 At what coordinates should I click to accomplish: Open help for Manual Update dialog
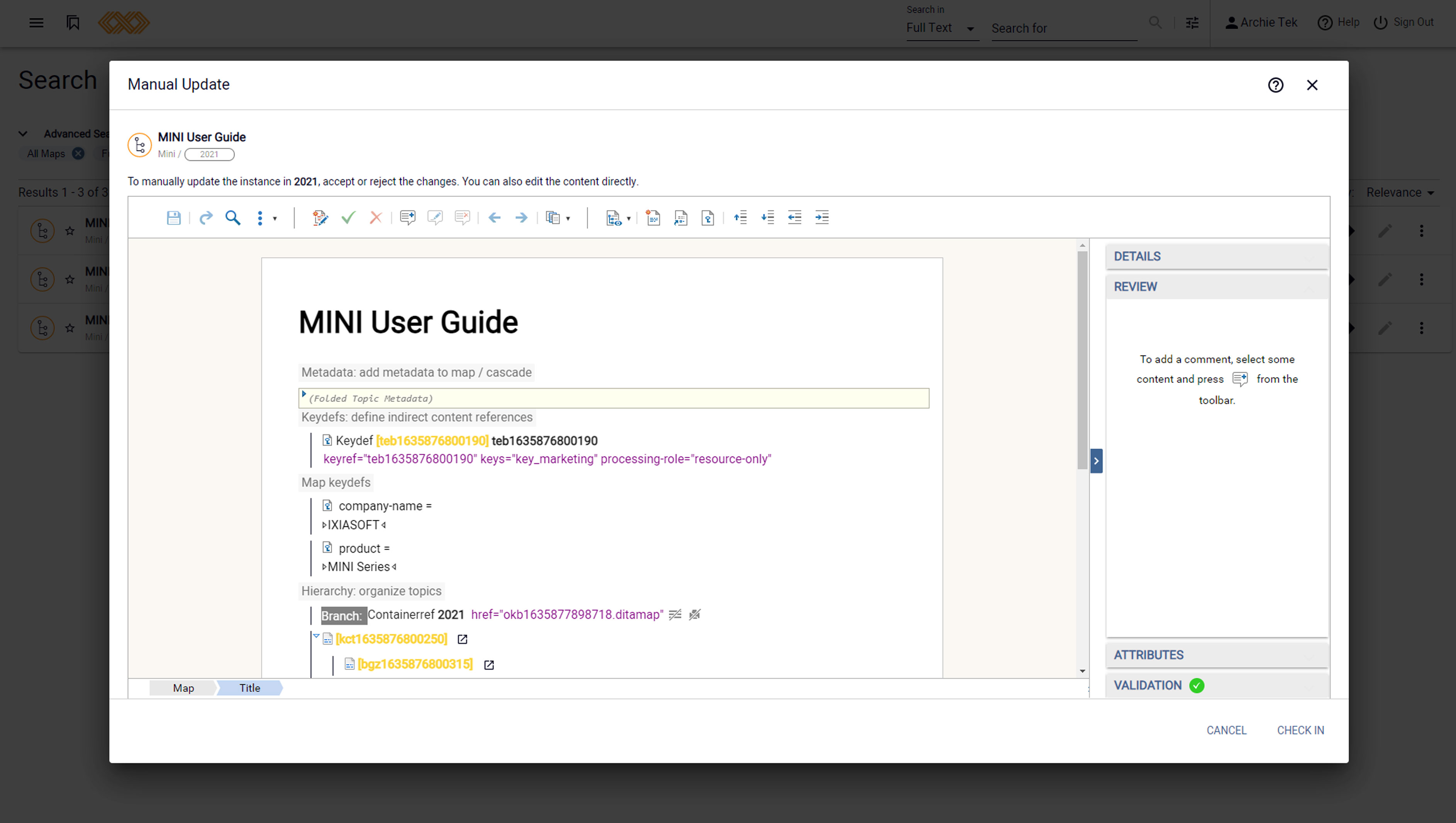pyautogui.click(x=1275, y=85)
